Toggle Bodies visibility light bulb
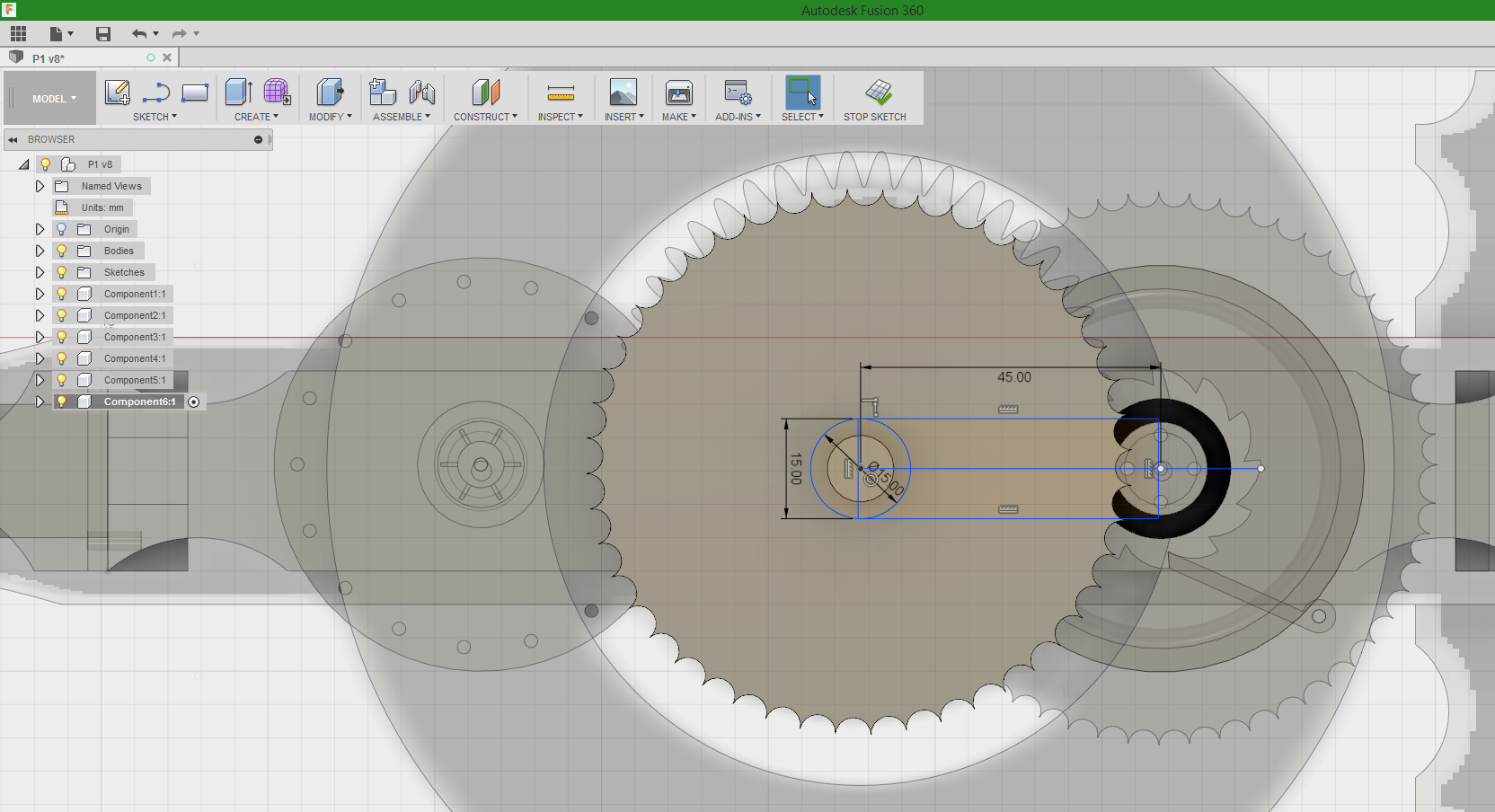1495x812 pixels. point(61,251)
